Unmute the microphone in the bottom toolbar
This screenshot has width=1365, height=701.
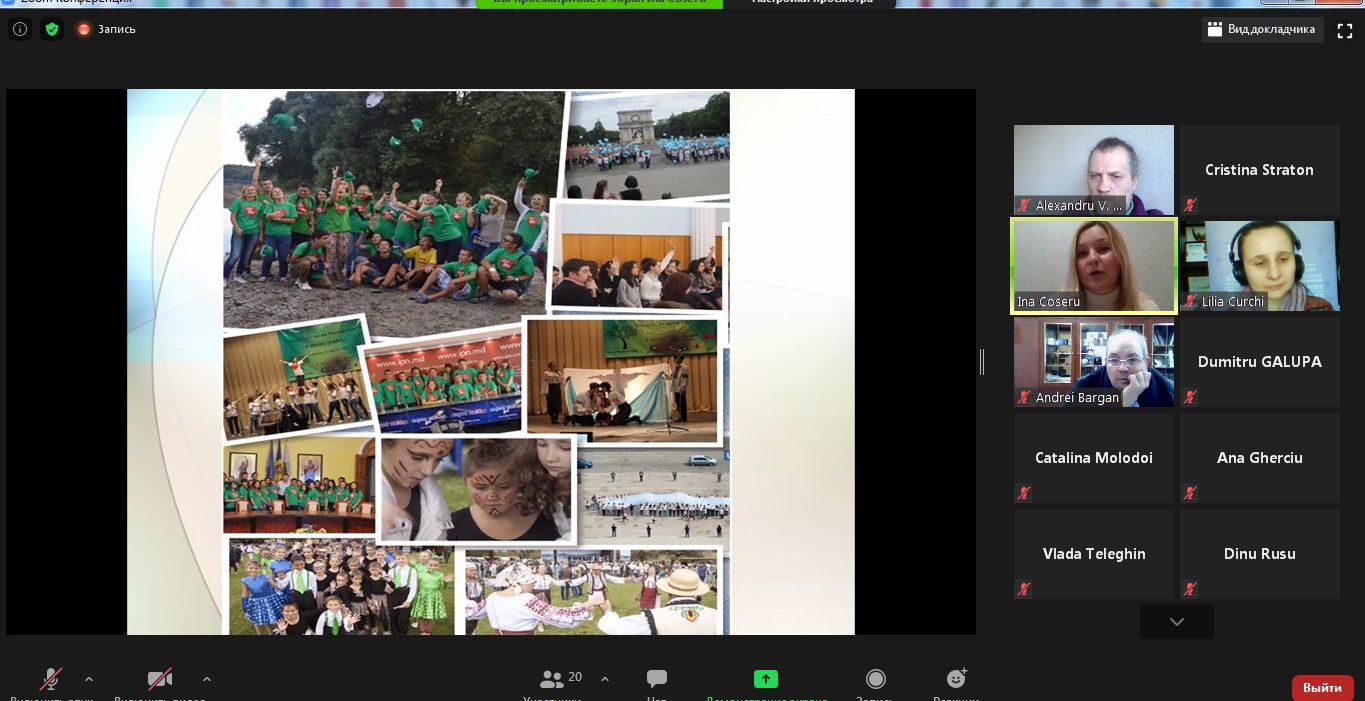51,680
